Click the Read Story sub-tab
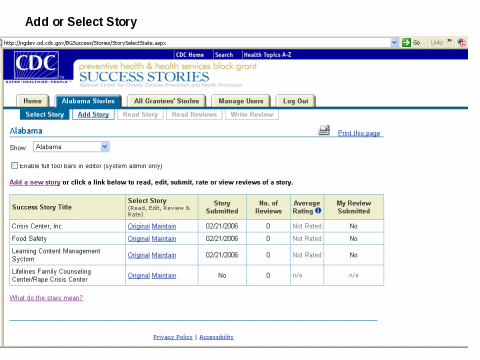This screenshot has height=360, width=480. (140, 115)
